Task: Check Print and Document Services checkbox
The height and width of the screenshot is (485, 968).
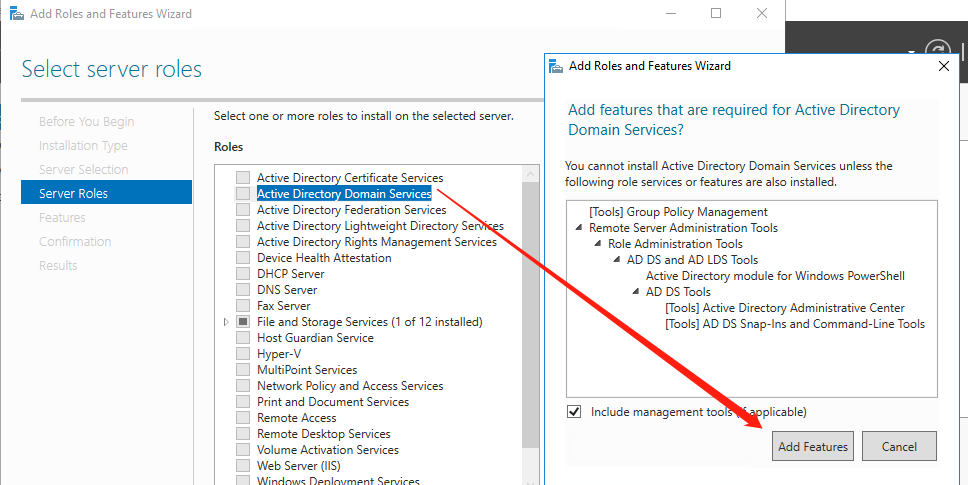Action: 243,402
